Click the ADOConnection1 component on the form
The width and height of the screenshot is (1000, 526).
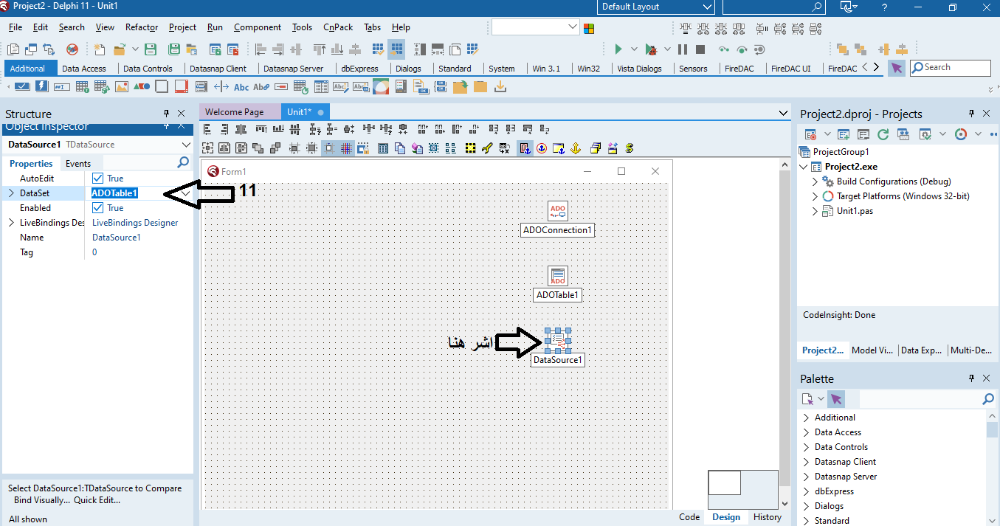click(557, 211)
